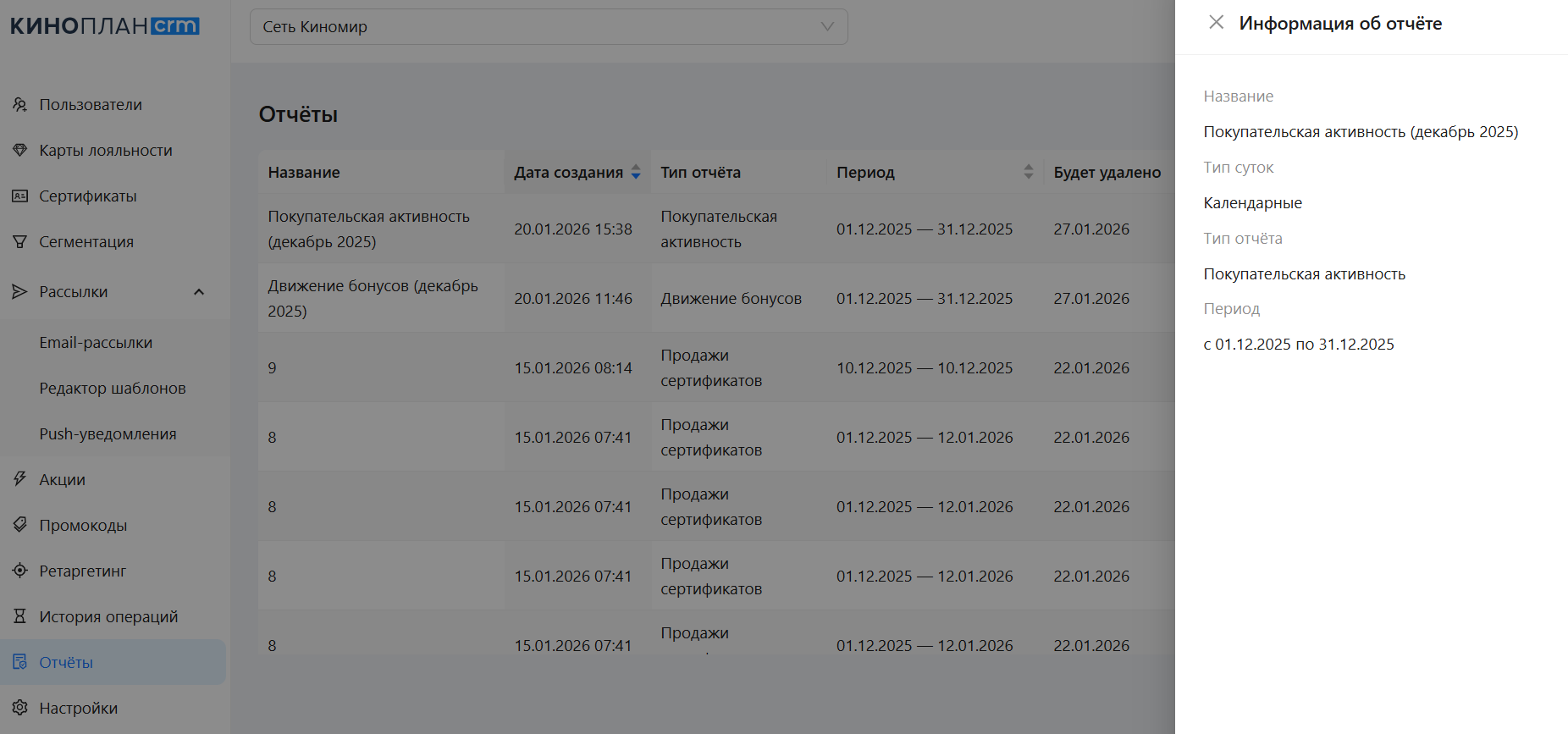The width and height of the screenshot is (1568, 734).
Task: Sort reports by Период column
Action: [1028, 173]
